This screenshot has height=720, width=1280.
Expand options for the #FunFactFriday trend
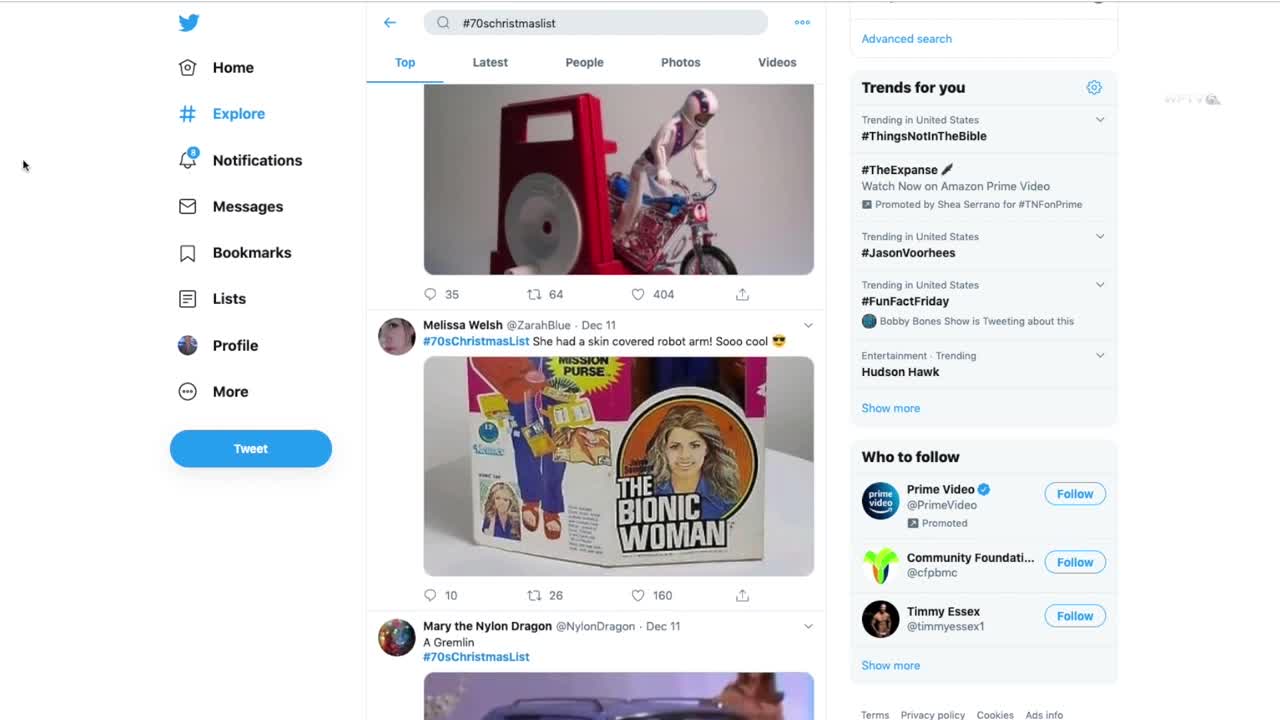(x=1100, y=285)
